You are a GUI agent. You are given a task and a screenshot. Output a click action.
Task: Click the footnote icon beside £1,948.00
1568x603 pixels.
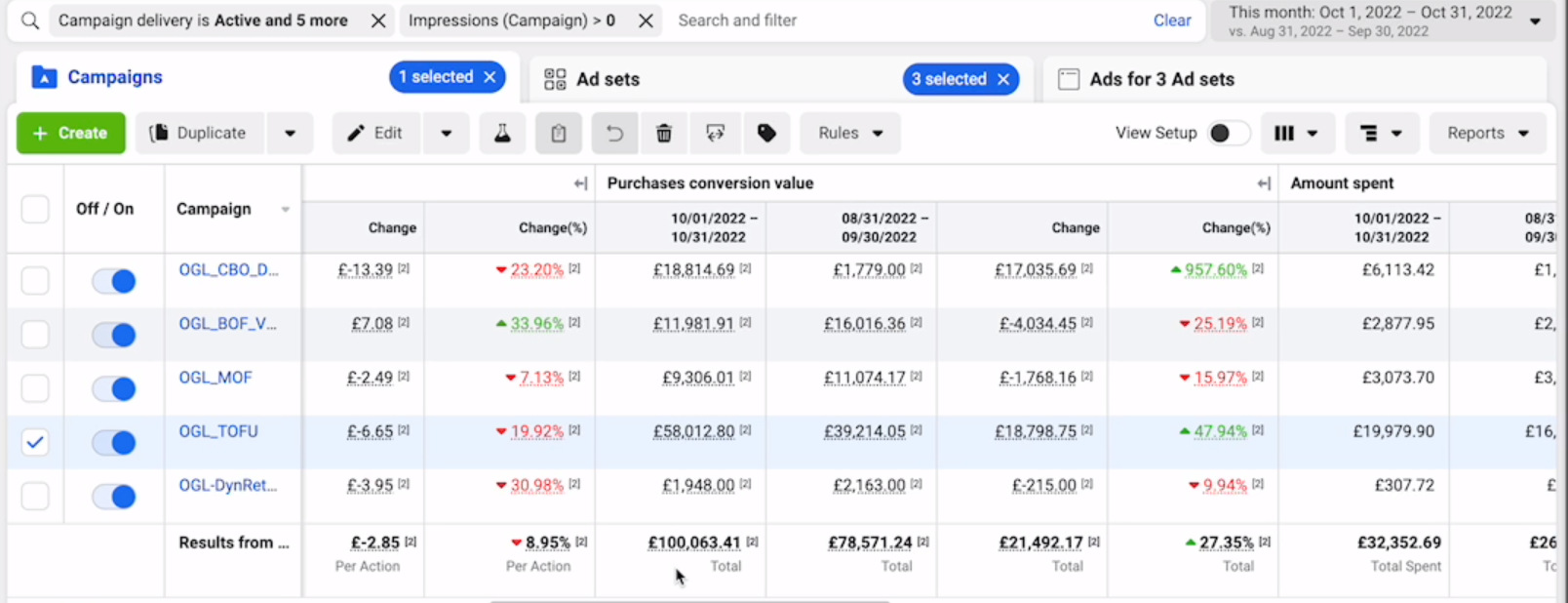click(x=745, y=483)
